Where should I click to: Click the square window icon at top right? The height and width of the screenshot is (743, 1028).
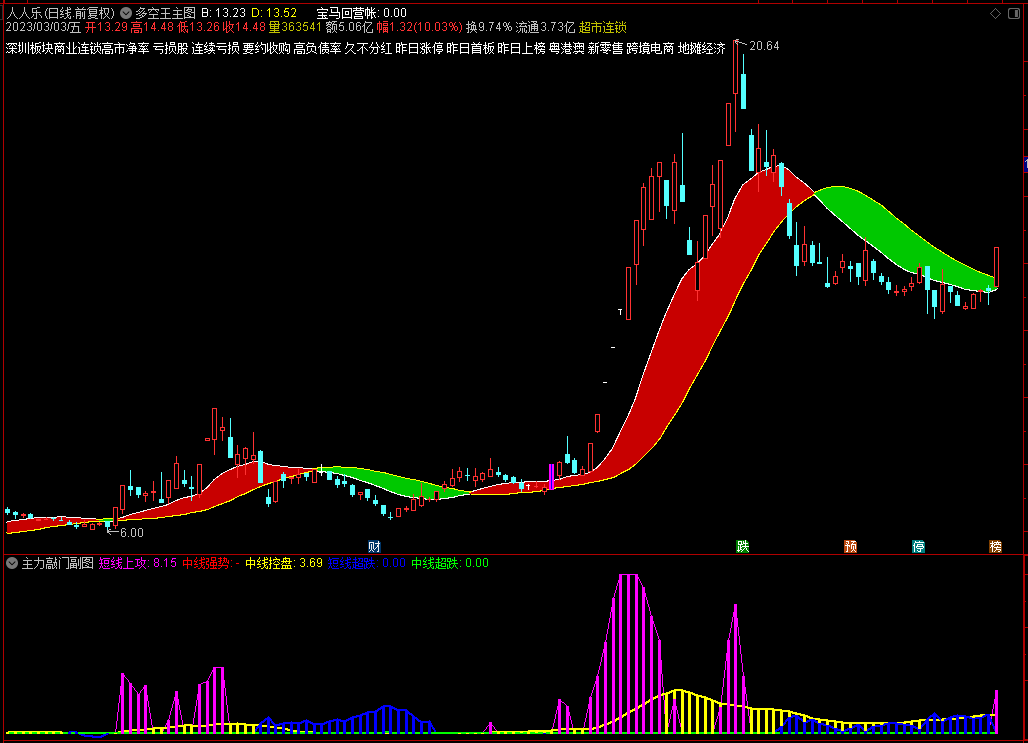point(1014,13)
